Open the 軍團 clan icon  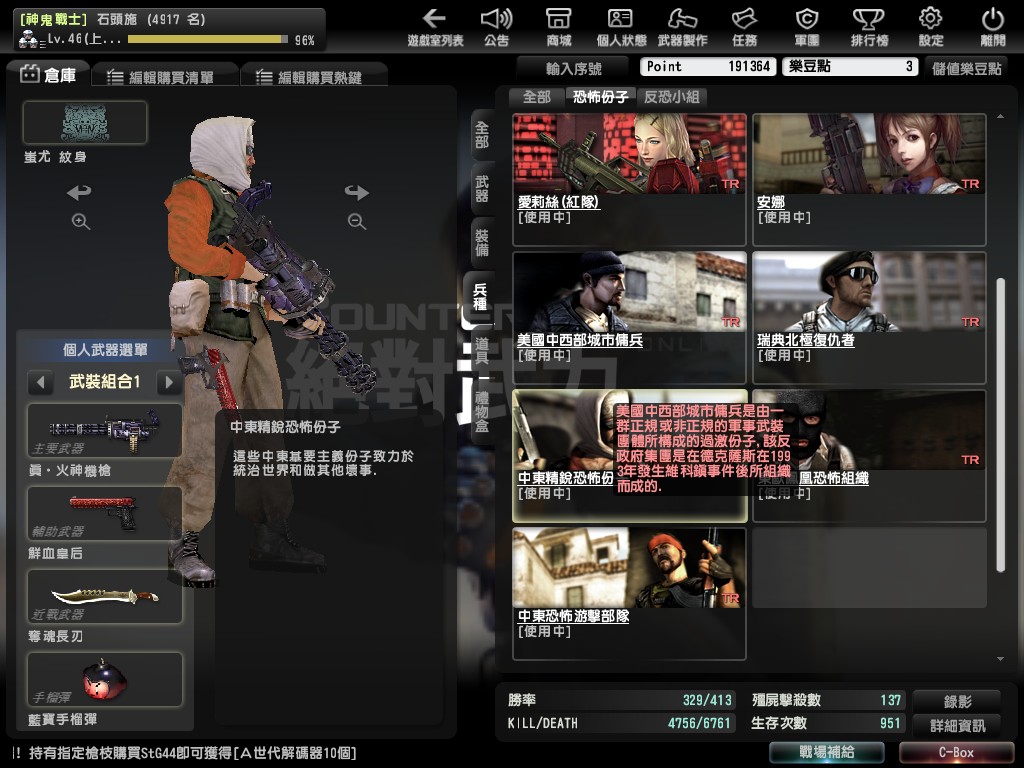pyautogui.click(x=807, y=27)
